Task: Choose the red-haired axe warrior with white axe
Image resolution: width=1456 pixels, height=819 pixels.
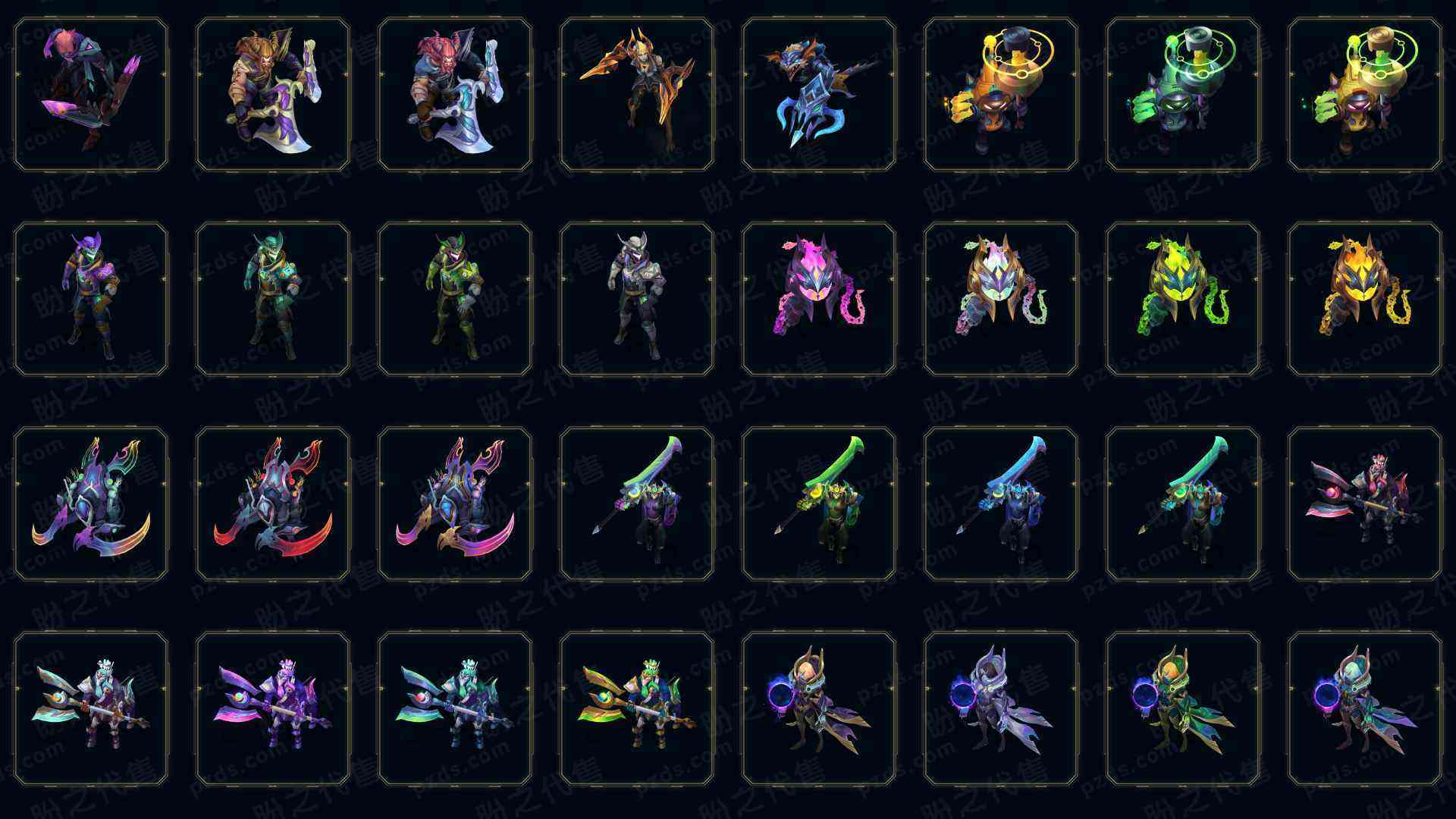Action: (x=455, y=95)
